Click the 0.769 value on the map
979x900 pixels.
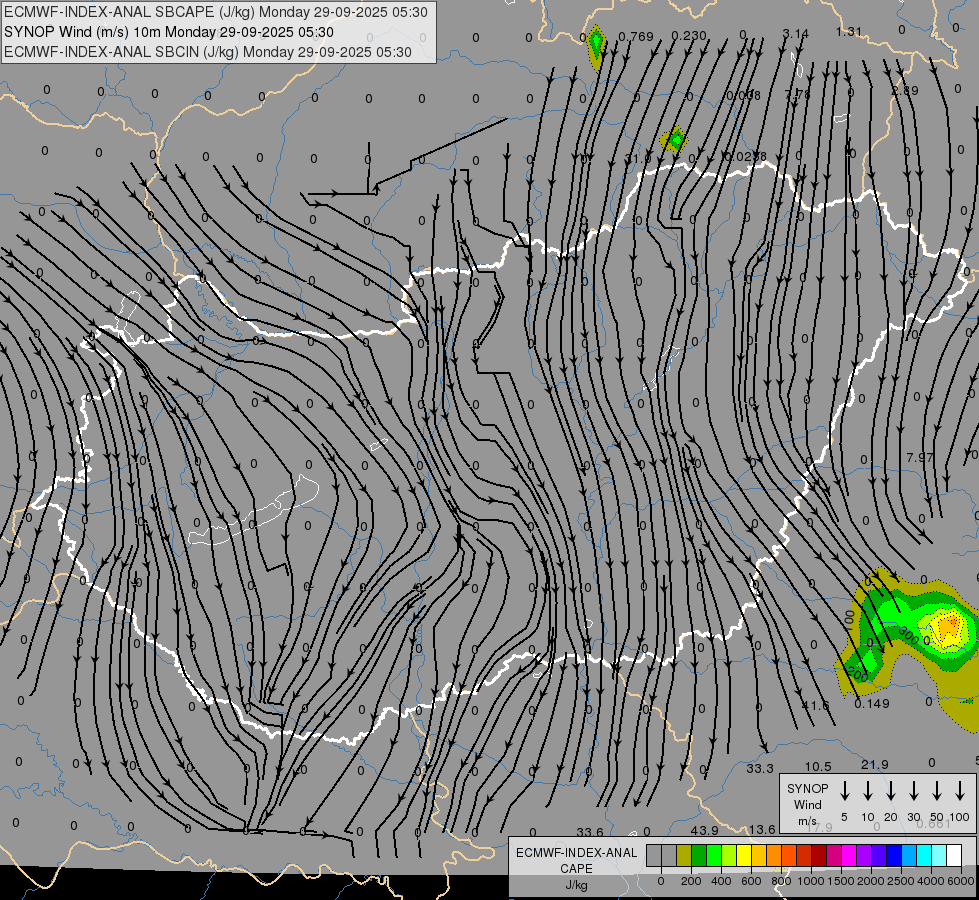(x=636, y=36)
